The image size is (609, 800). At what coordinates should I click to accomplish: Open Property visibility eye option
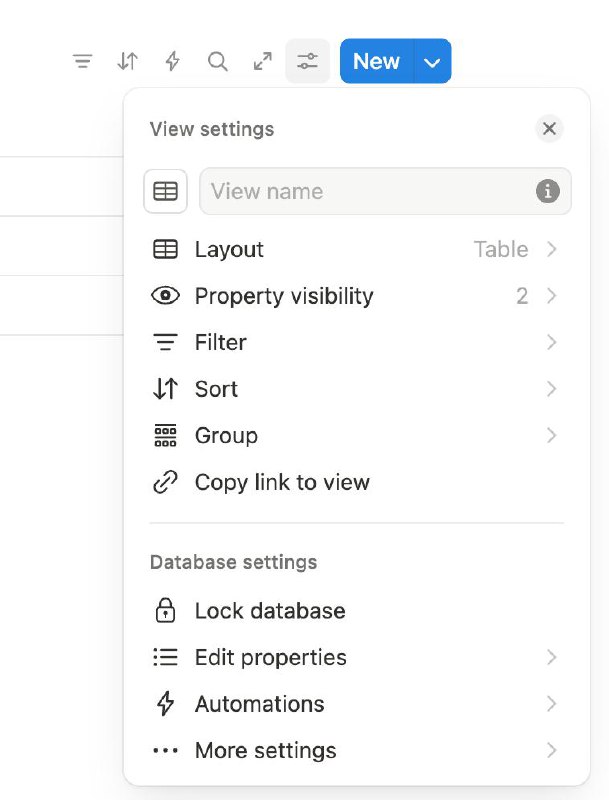coord(356,296)
